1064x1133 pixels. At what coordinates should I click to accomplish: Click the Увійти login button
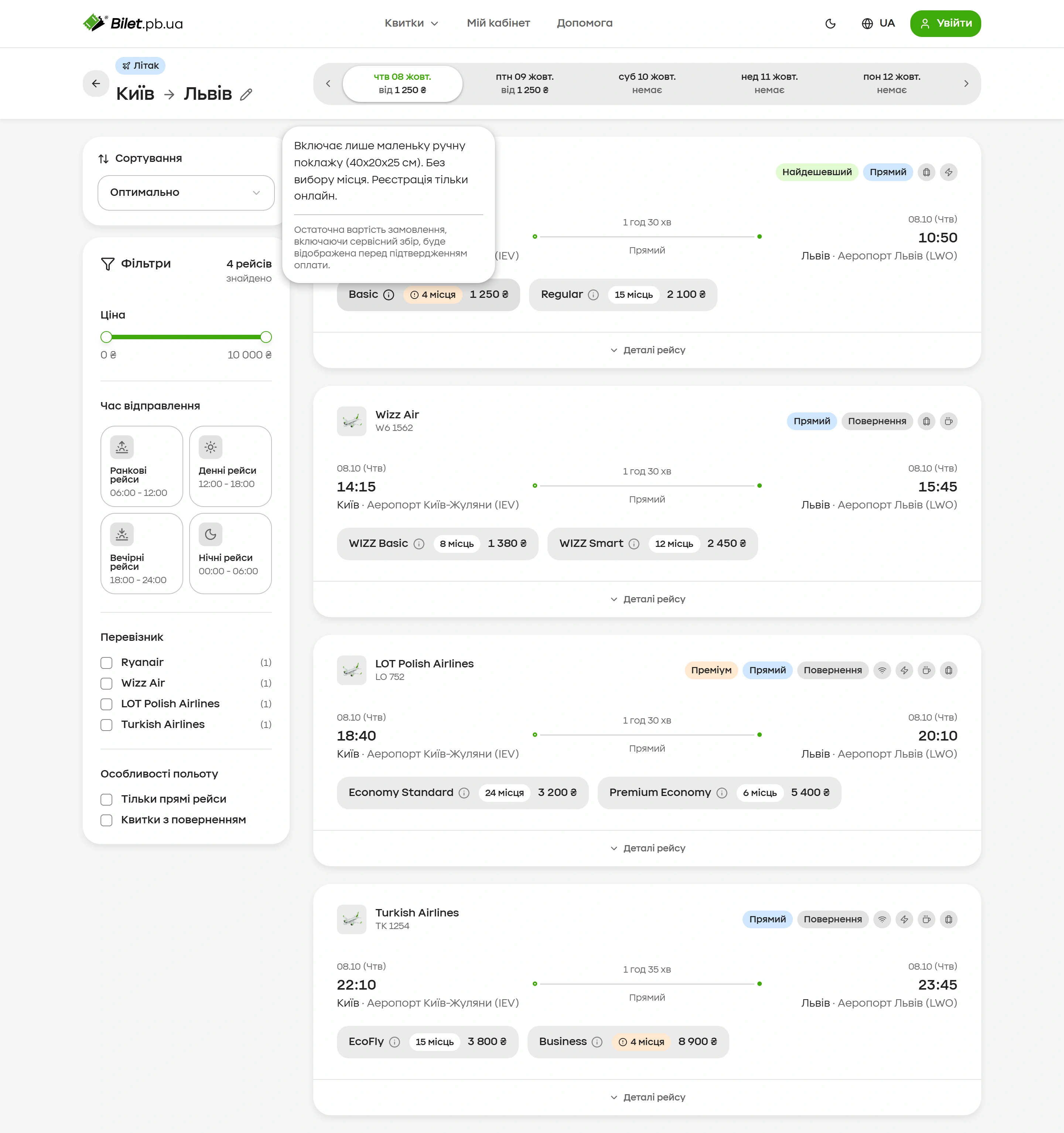(945, 23)
